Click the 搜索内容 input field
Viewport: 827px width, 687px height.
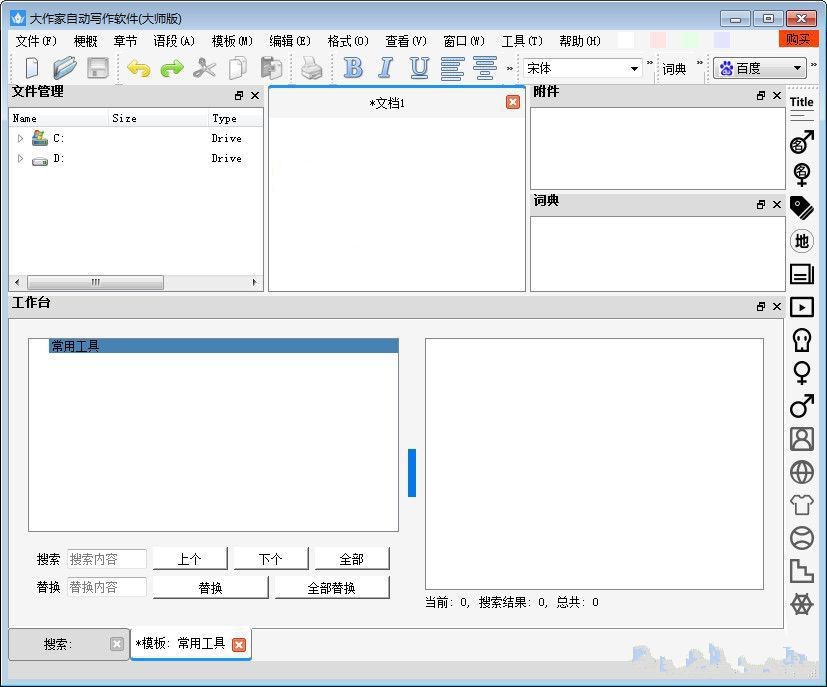[107, 559]
